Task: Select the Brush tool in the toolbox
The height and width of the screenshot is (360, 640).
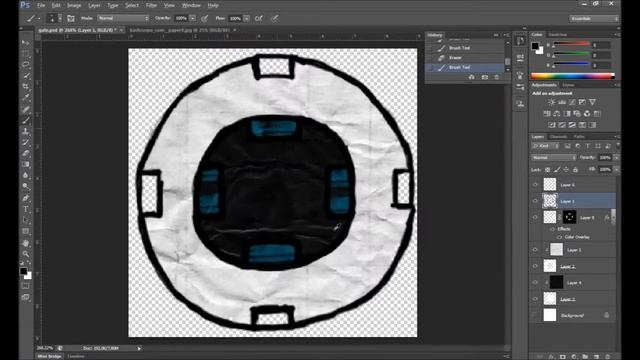Action: (x=26, y=120)
